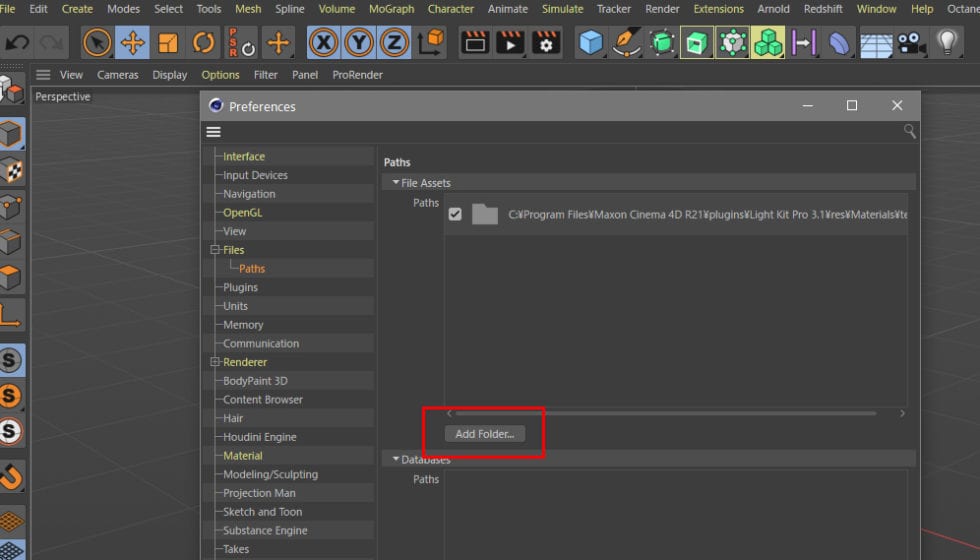Select Sketch and Toon preferences
980x560 pixels.
point(262,512)
